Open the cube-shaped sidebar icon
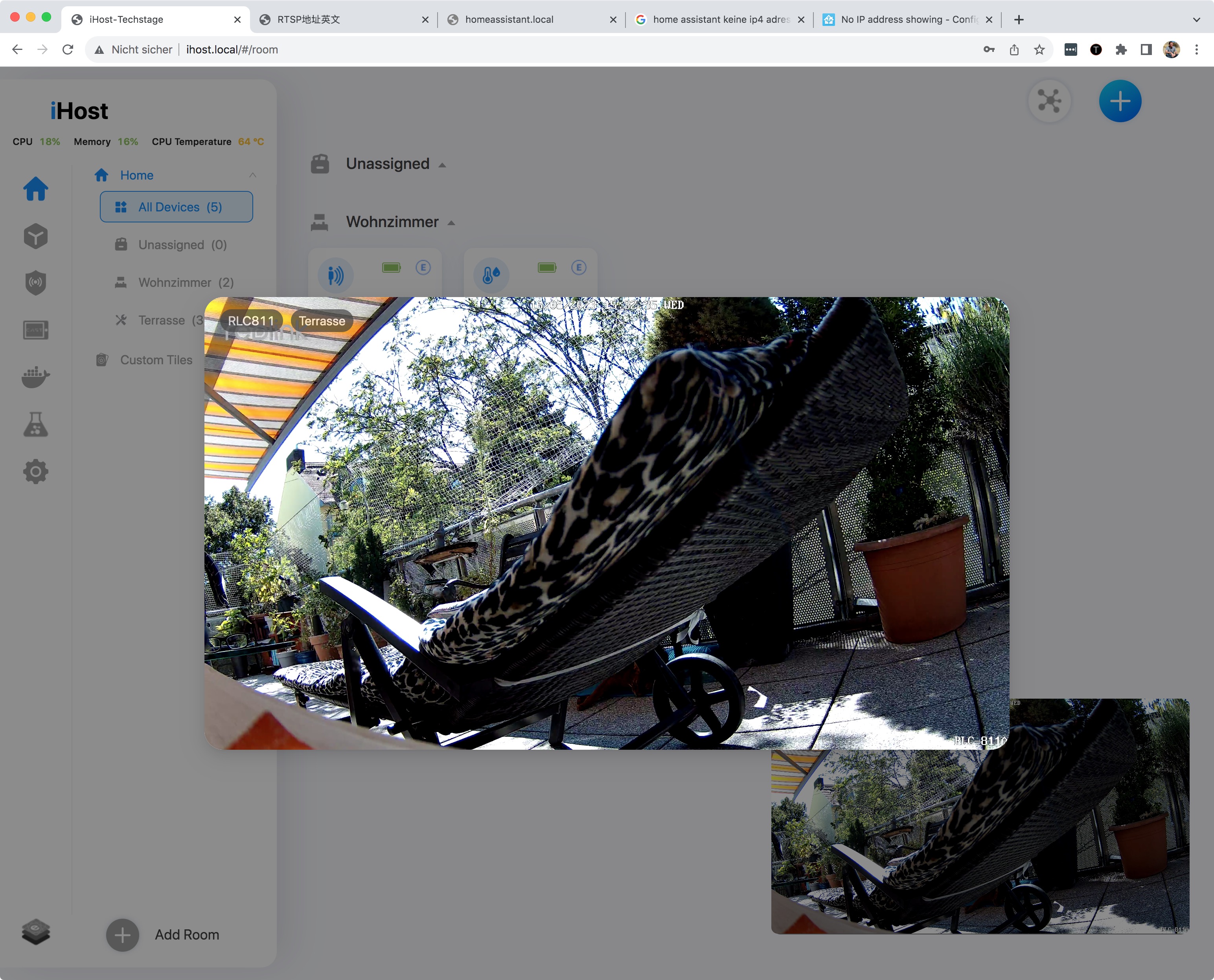The height and width of the screenshot is (980, 1214). pyautogui.click(x=35, y=236)
